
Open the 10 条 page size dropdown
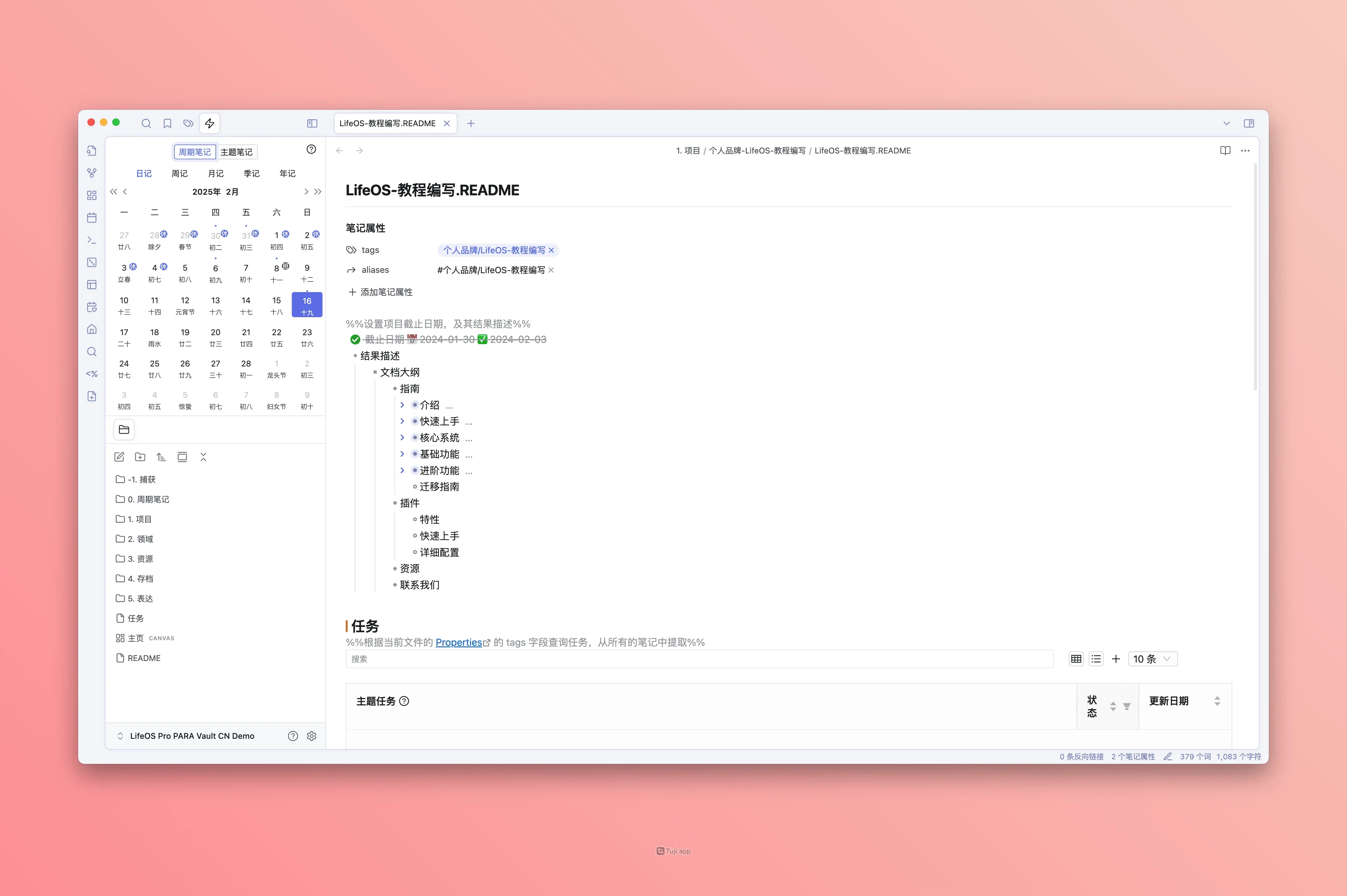click(1152, 659)
